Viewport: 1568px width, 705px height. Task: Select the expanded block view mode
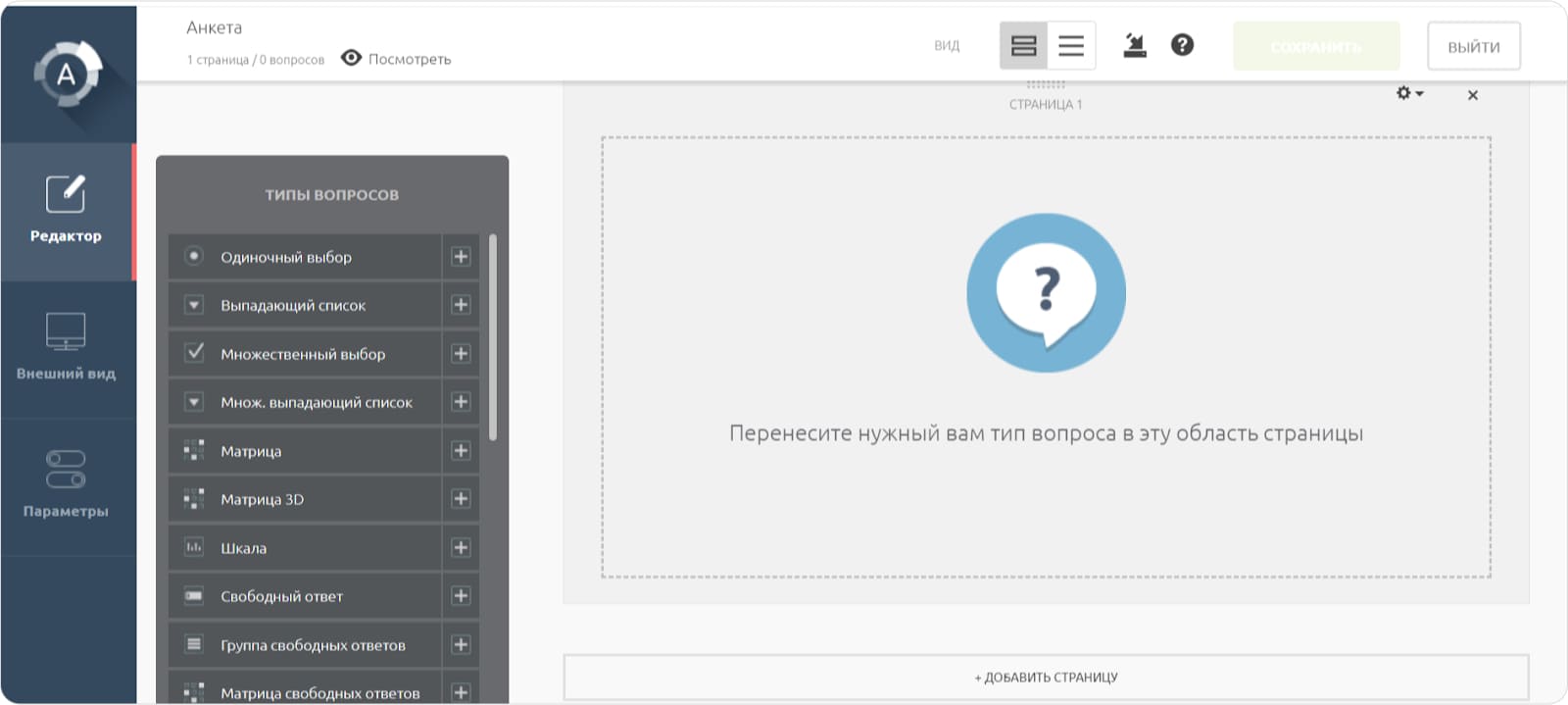(x=1023, y=45)
